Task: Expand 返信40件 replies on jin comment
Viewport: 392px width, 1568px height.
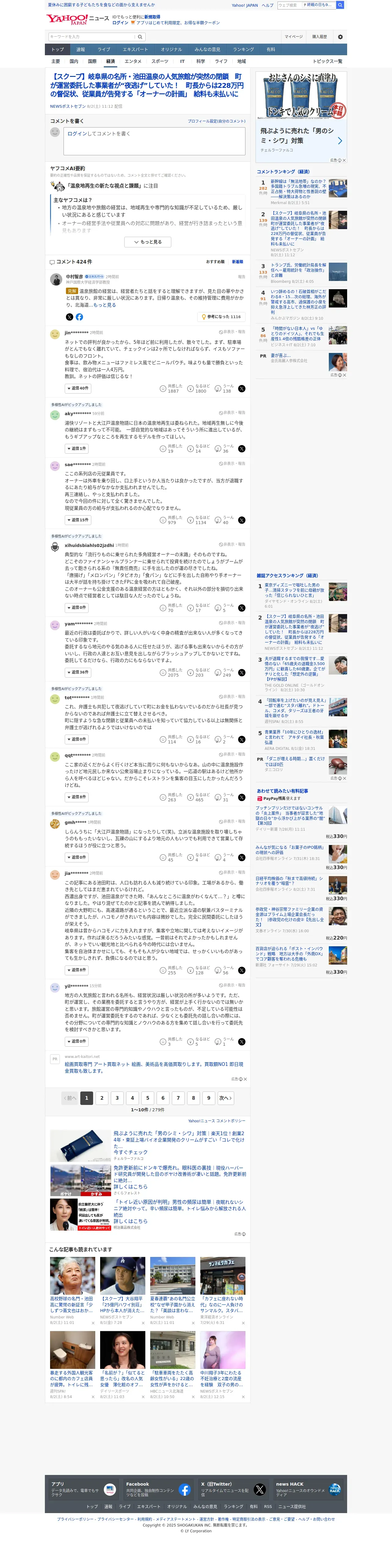Action: (x=78, y=388)
